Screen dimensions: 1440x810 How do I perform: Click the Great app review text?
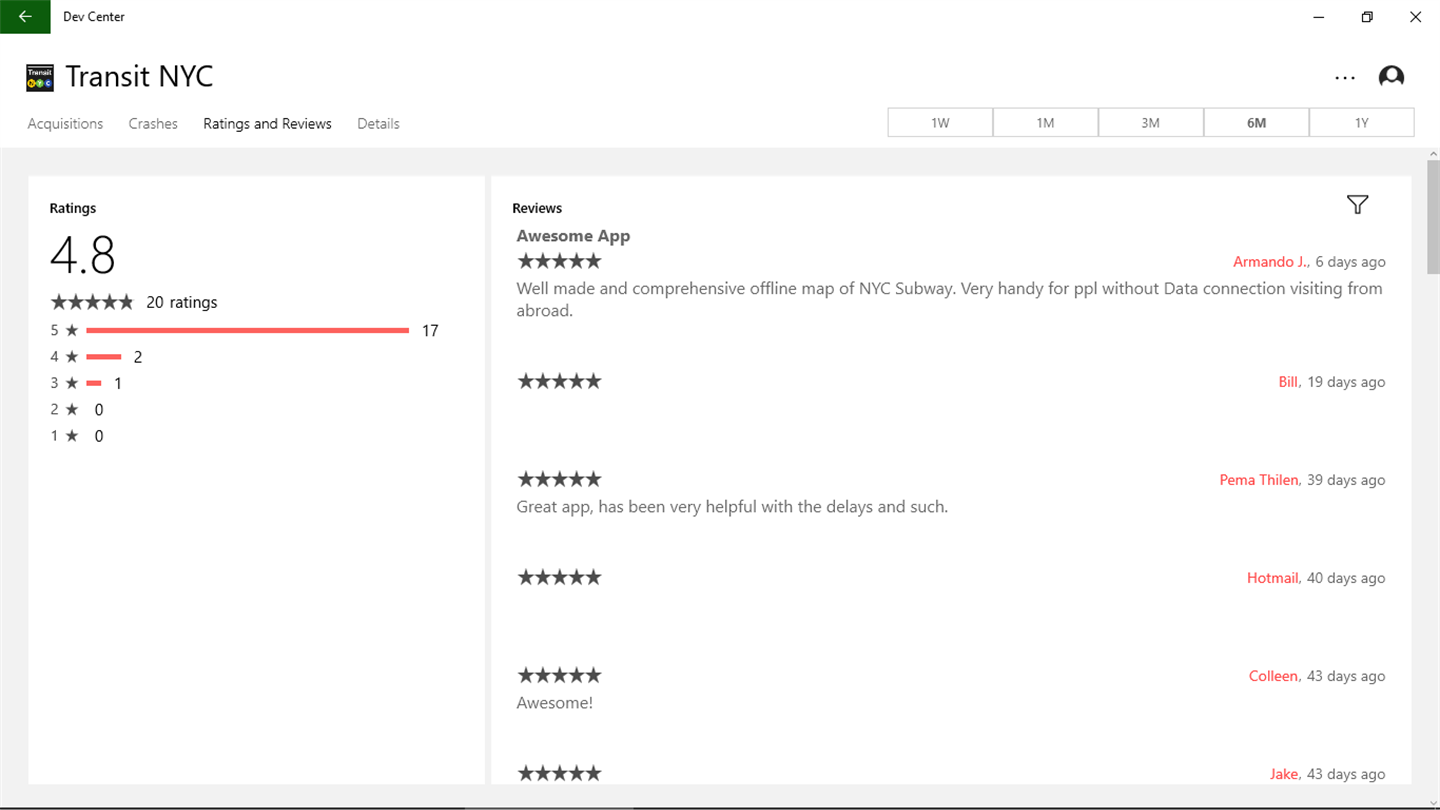(x=732, y=507)
